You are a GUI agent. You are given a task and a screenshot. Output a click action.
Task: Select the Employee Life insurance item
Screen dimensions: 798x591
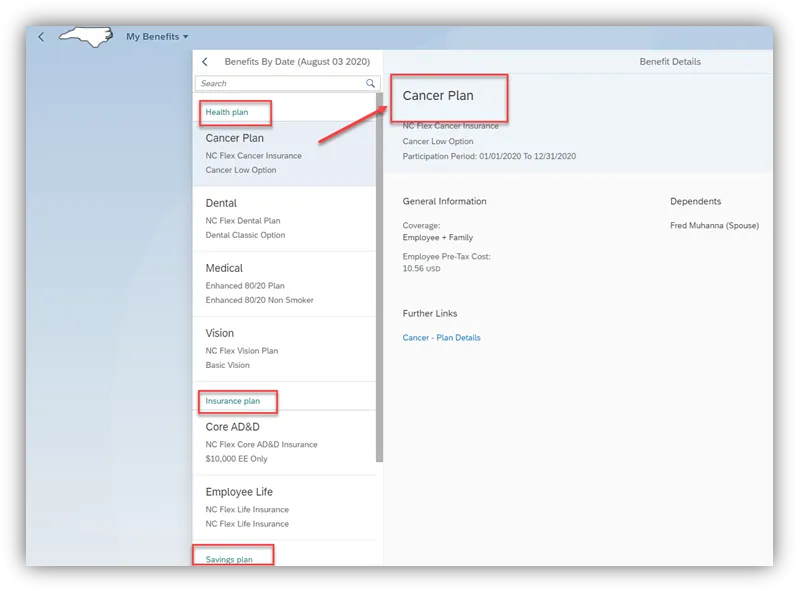point(284,508)
